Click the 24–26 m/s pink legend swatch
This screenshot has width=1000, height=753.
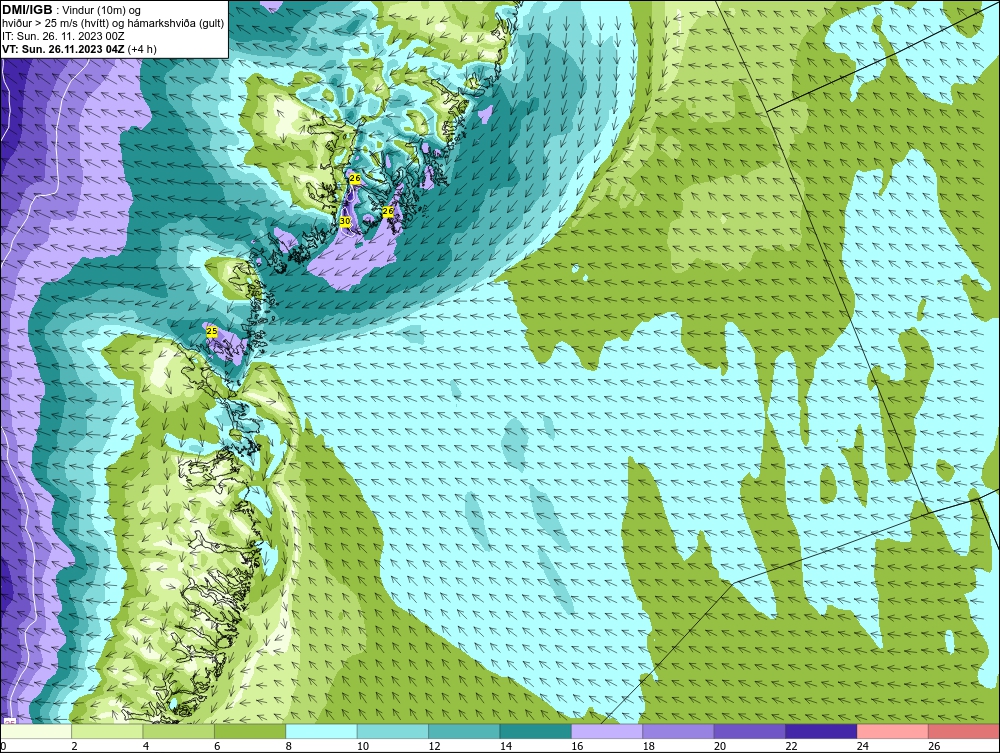(x=893, y=731)
